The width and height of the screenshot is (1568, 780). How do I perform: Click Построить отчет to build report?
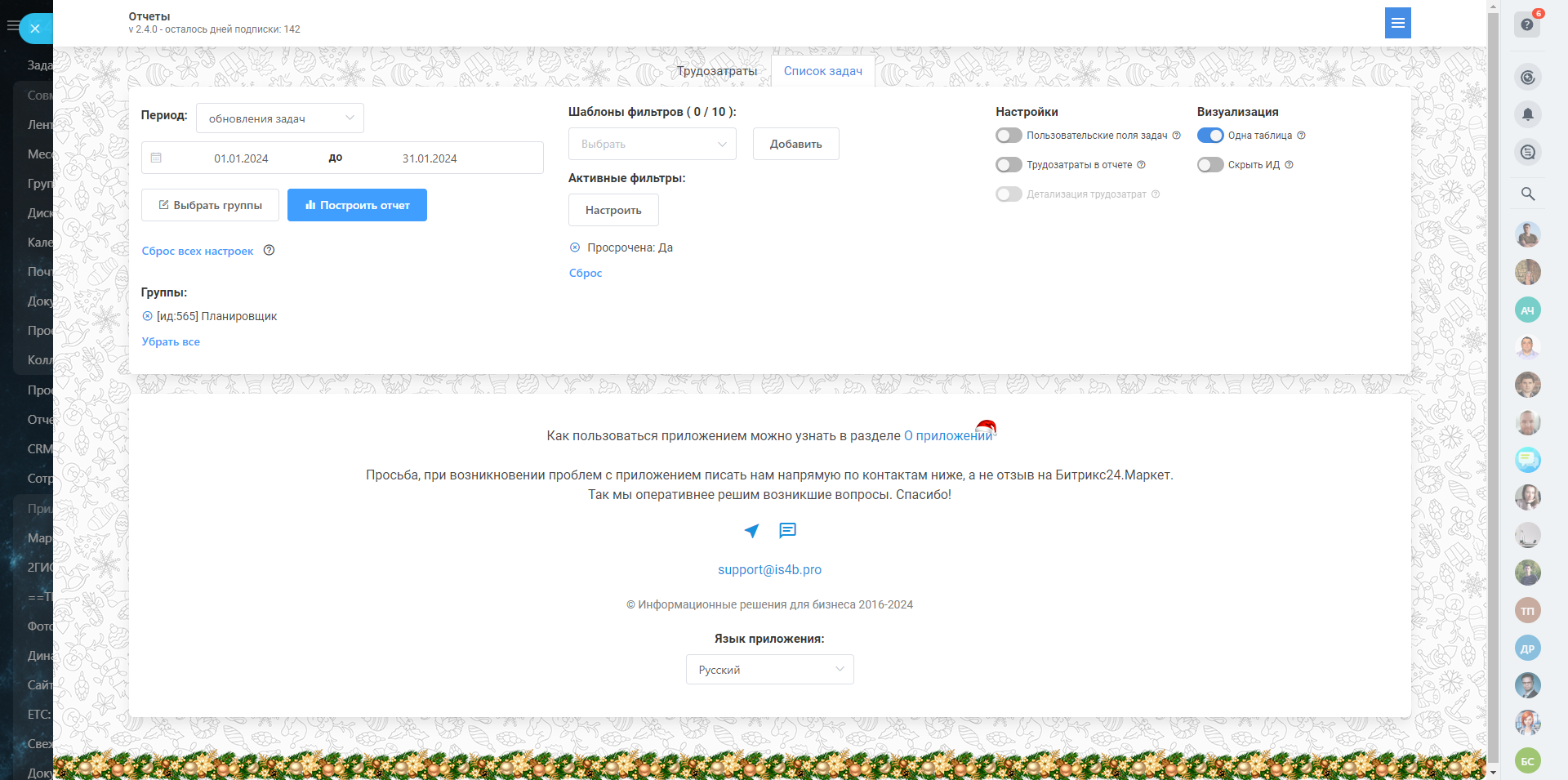(357, 205)
